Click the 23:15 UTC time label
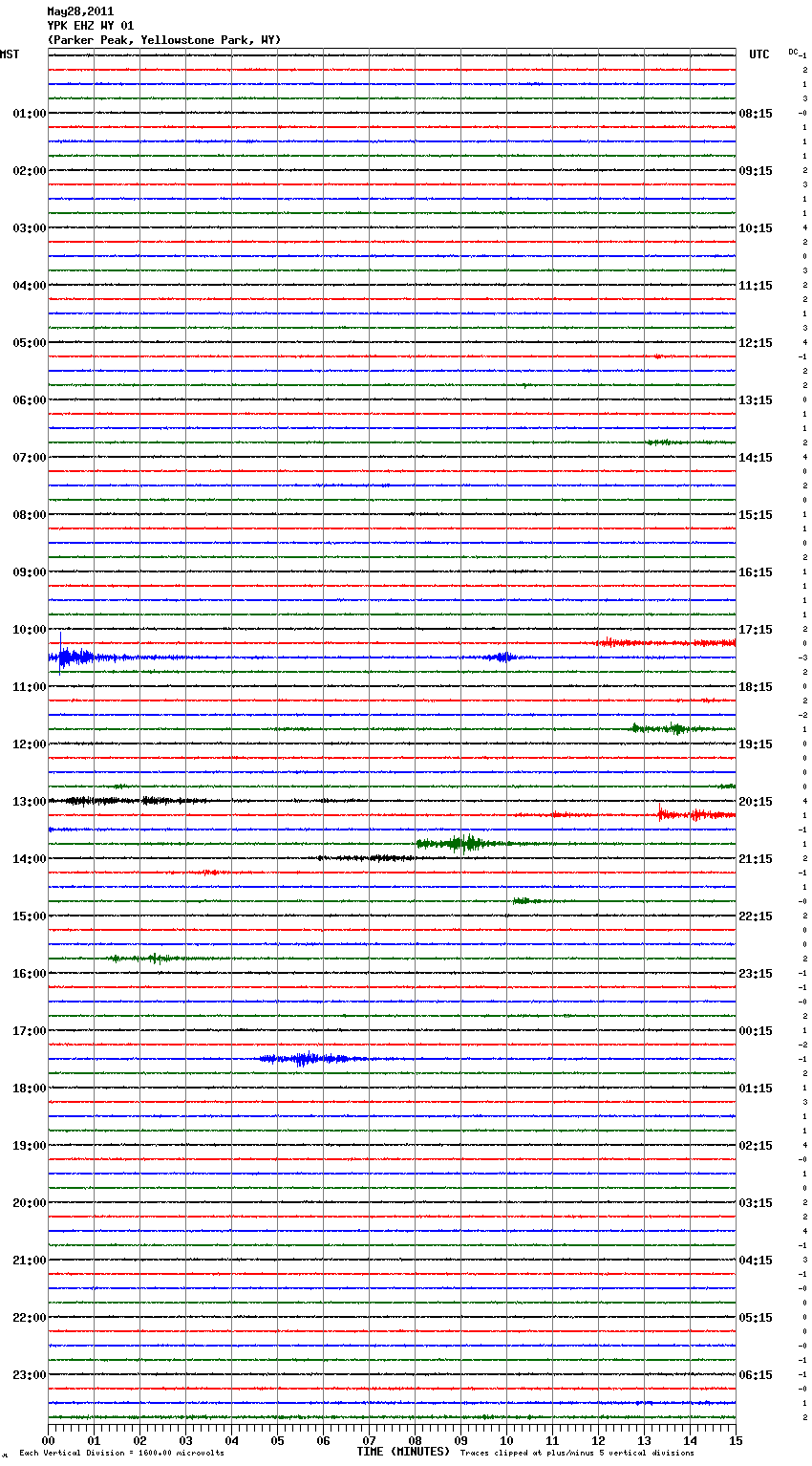 756,974
